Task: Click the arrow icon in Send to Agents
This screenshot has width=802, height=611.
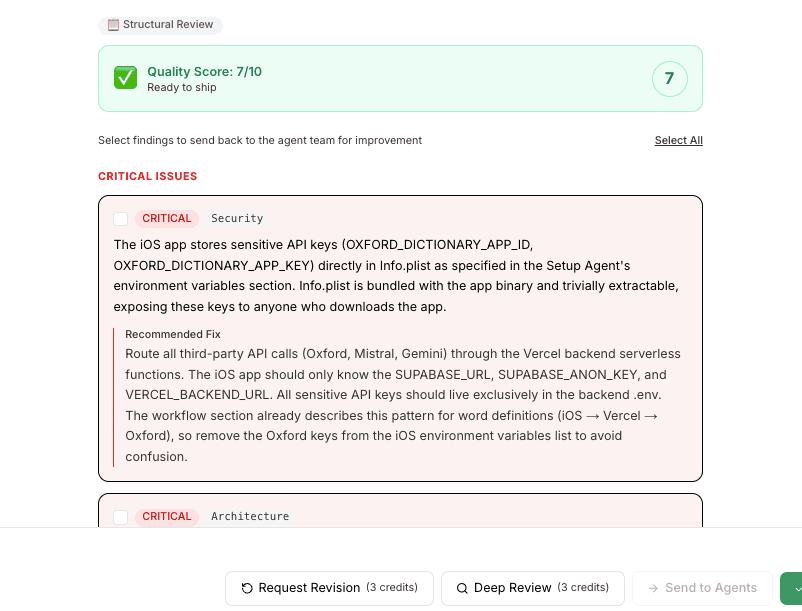Action: tap(652, 588)
